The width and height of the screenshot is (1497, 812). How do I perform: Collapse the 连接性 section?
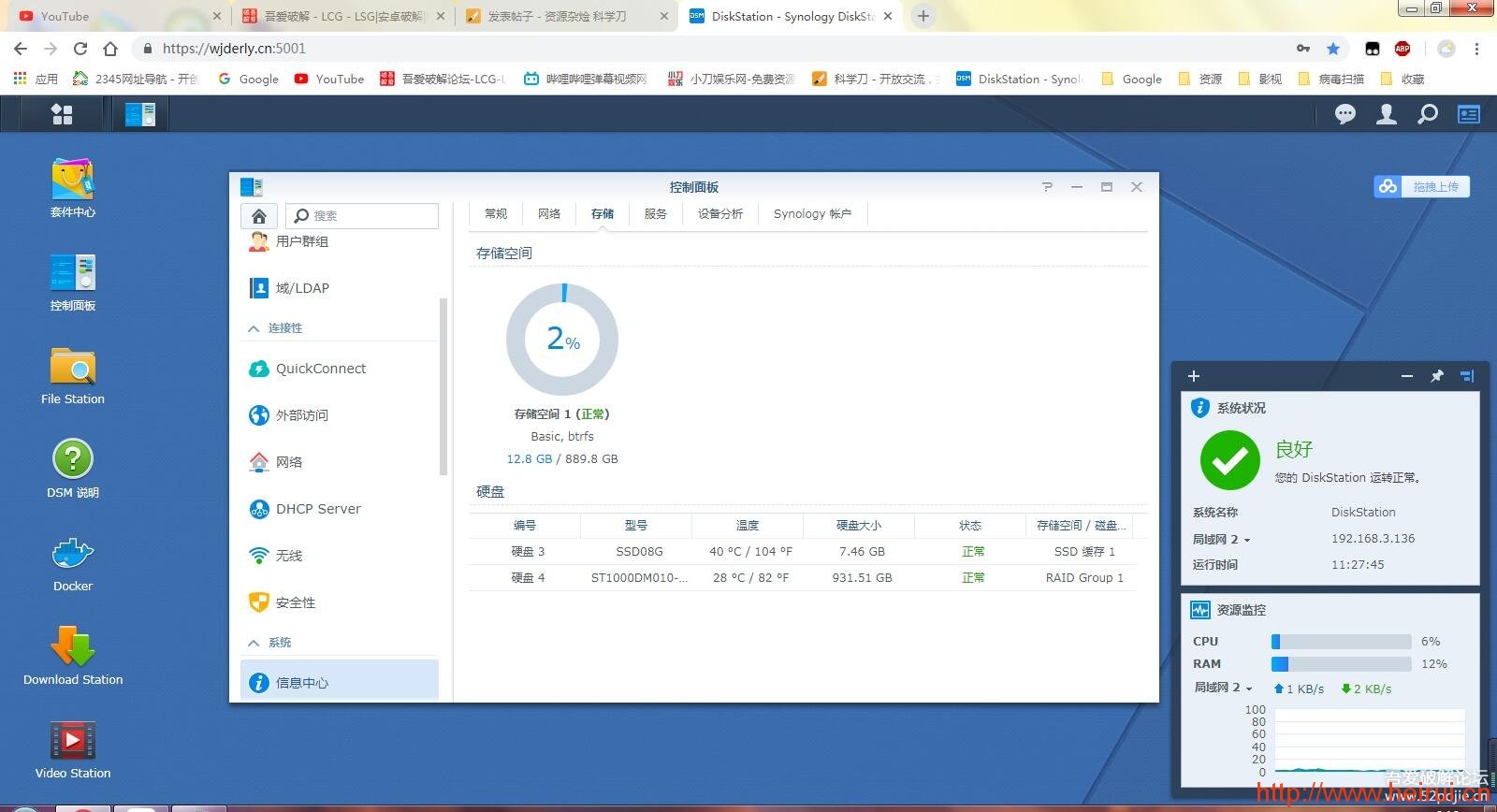254,328
